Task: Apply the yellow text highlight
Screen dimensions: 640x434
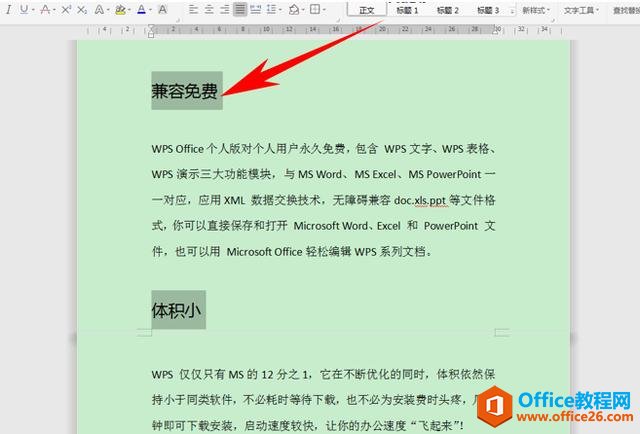Action: click(x=120, y=9)
